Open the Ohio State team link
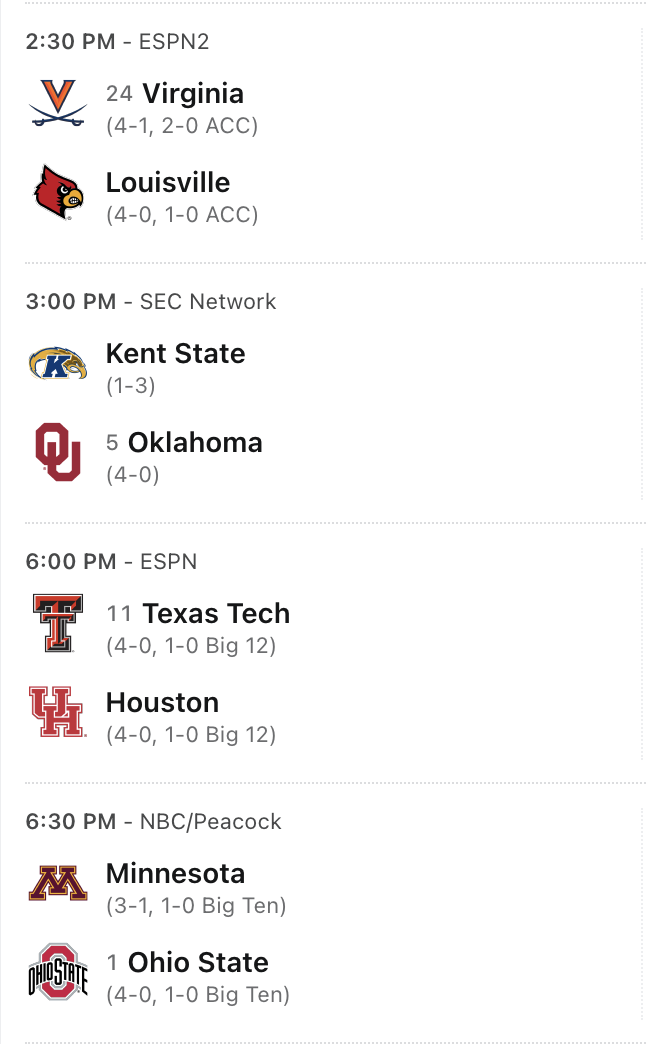The image size is (648, 1044). coord(198,963)
